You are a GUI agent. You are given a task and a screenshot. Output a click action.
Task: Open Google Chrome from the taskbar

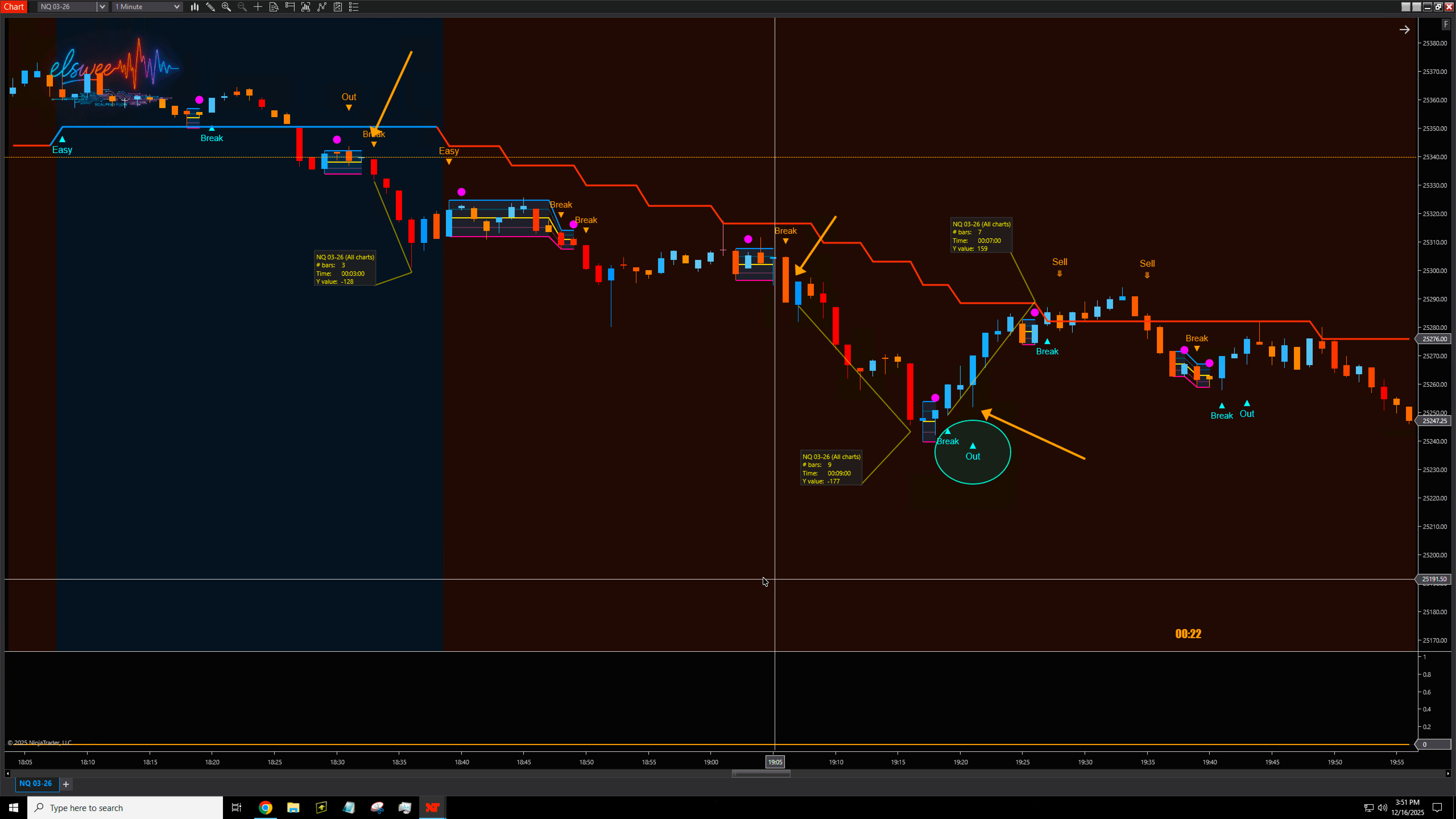(x=265, y=808)
